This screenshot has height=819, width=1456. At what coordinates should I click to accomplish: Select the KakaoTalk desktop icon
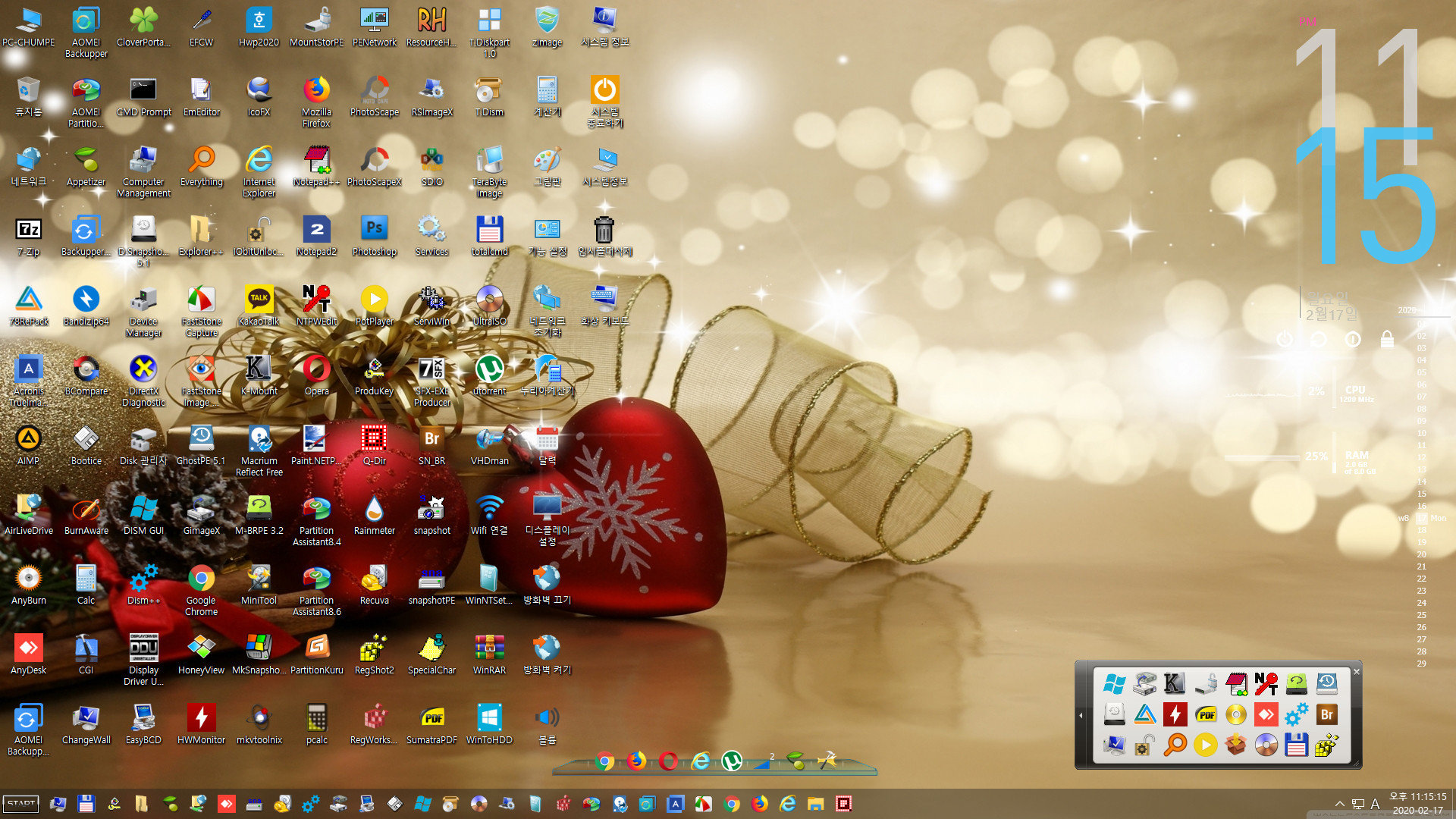(x=259, y=306)
